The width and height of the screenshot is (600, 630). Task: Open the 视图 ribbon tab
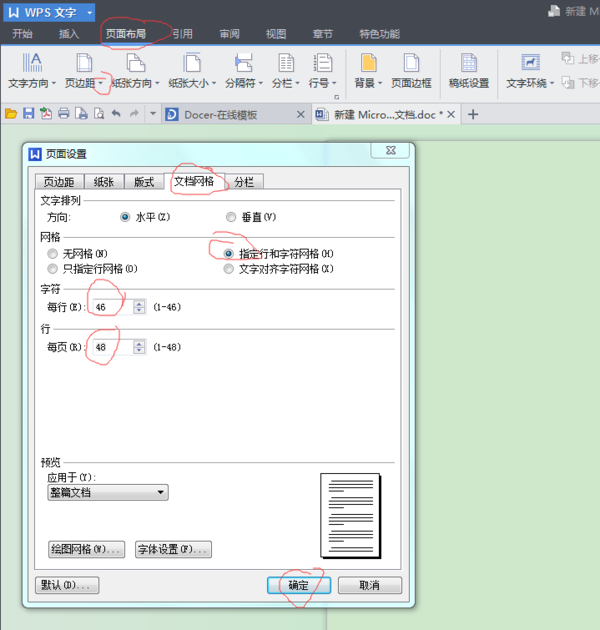(276, 34)
